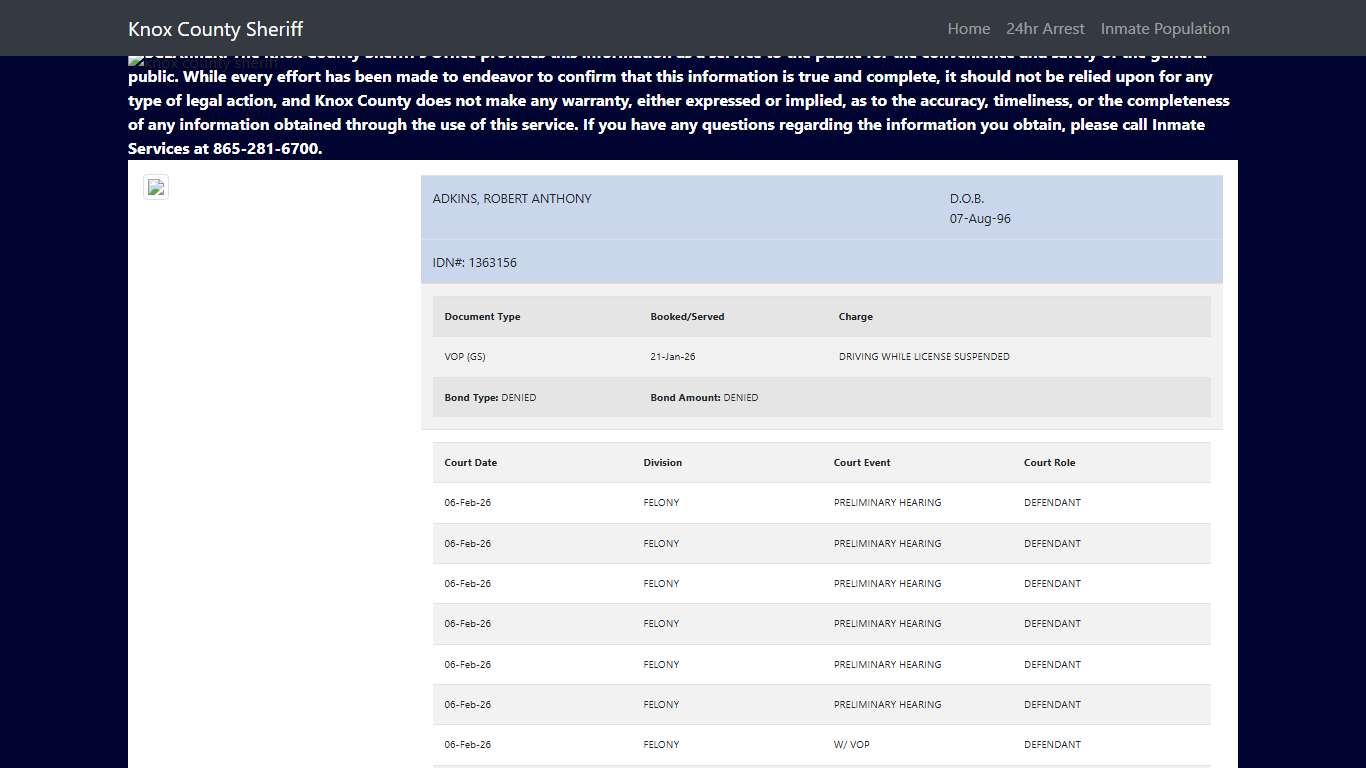
Task: Click the Charge column header
Action: click(x=855, y=316)
